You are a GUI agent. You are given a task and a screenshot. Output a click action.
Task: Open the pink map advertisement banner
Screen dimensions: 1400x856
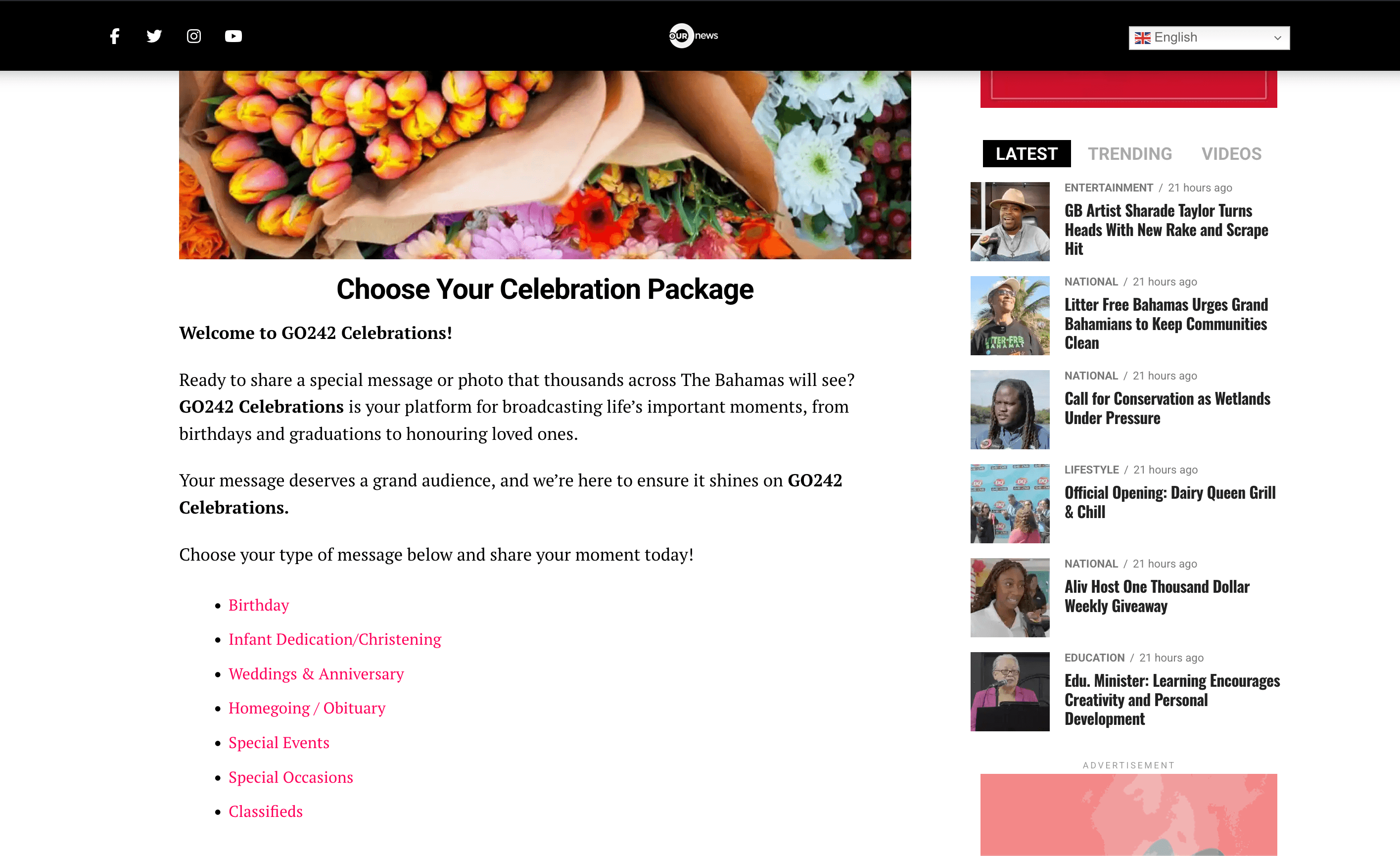click(1128, 814)
